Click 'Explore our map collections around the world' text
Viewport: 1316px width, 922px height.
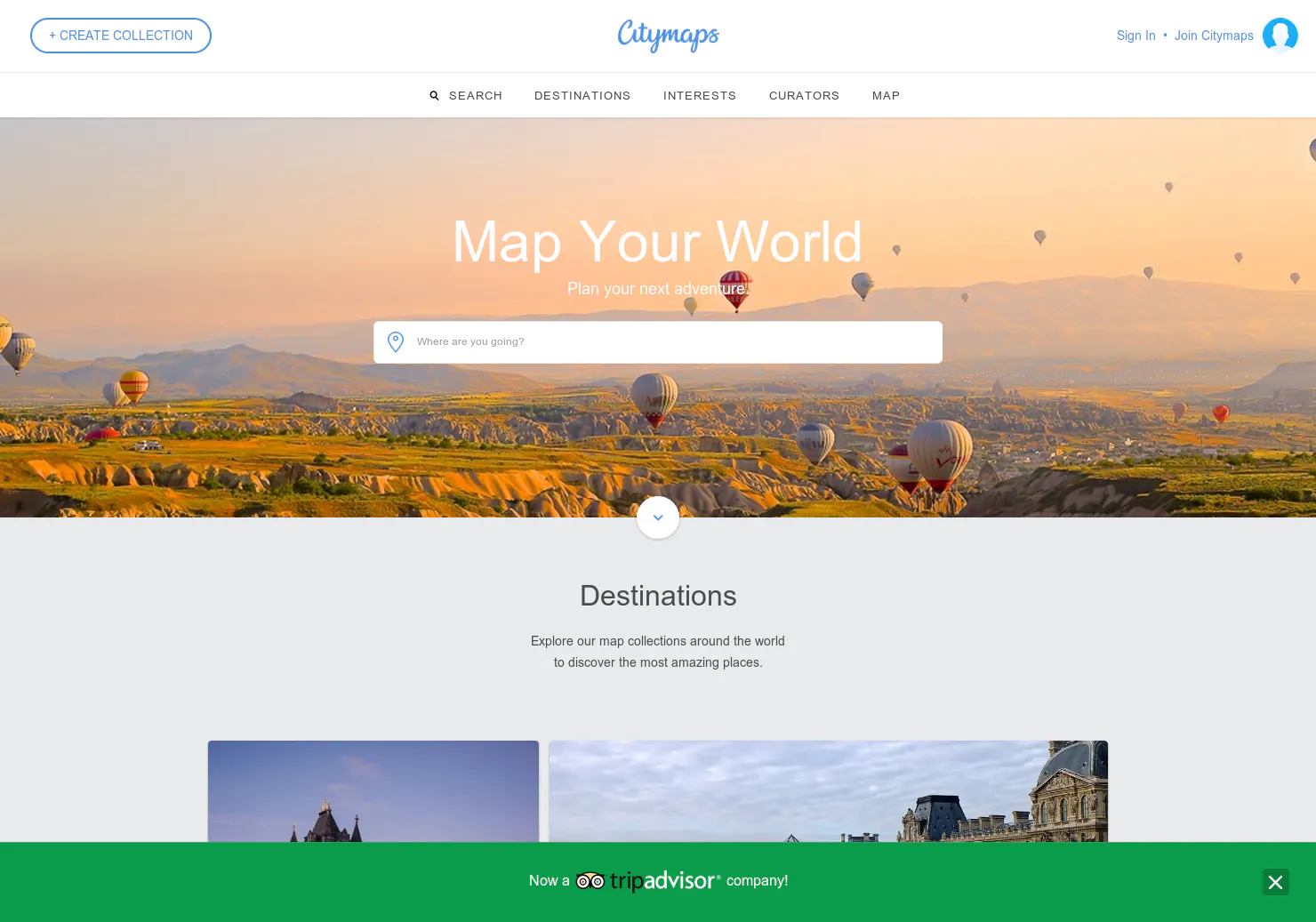[658, 641]
